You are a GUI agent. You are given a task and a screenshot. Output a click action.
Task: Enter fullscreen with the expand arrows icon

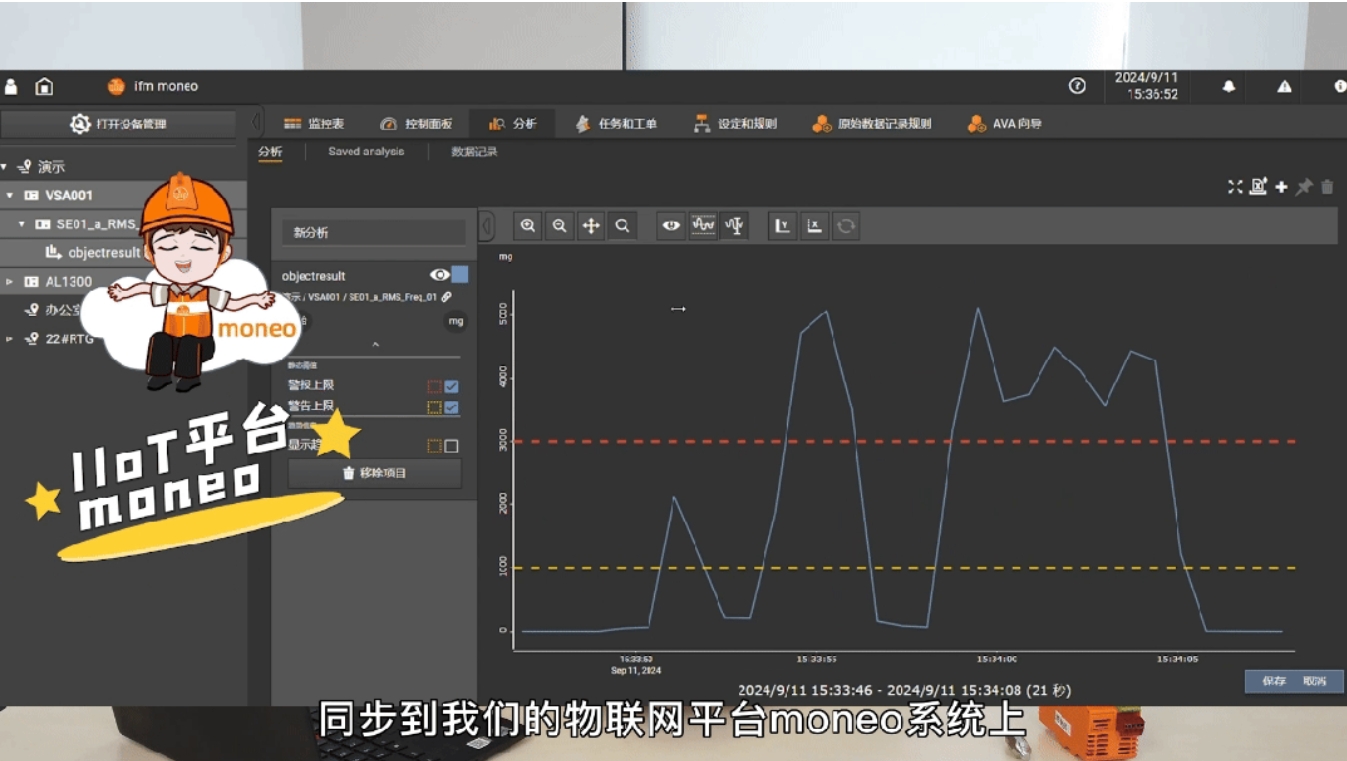coord(1235,187)
